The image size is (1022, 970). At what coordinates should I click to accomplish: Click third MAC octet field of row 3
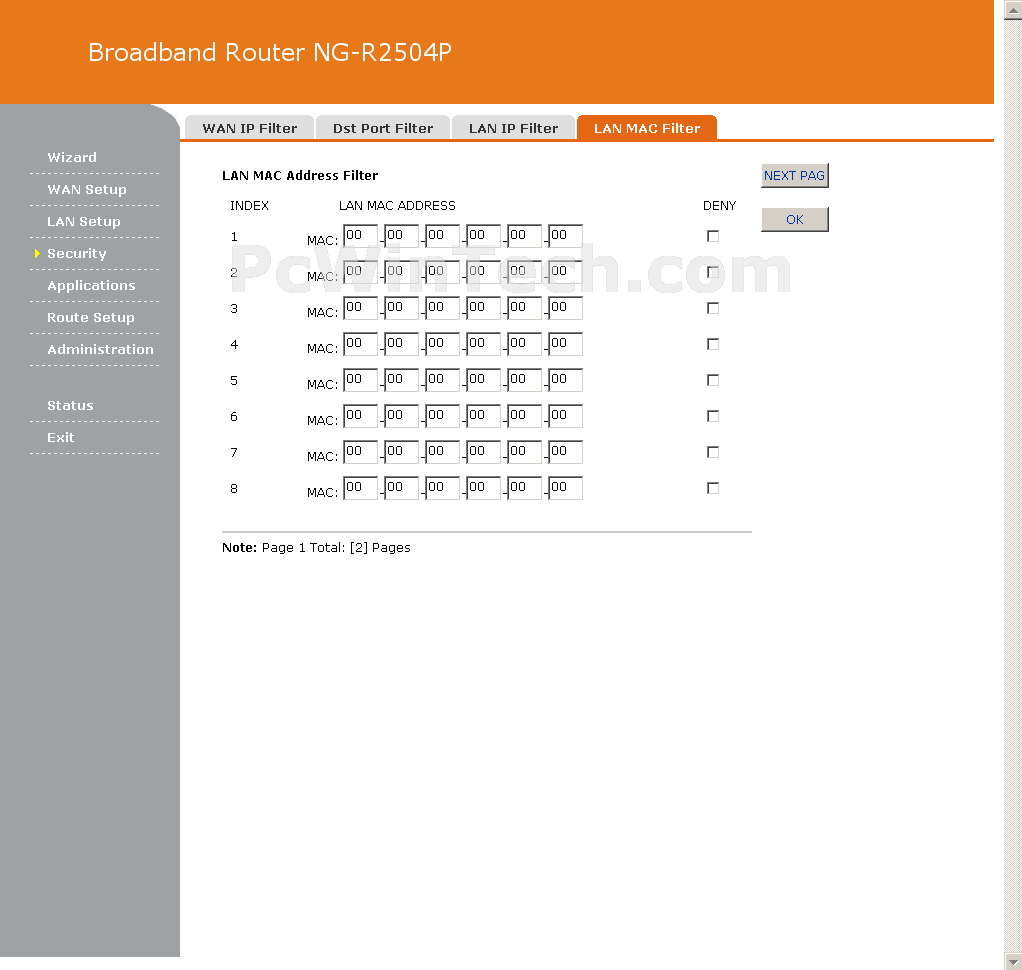(443, 307)
